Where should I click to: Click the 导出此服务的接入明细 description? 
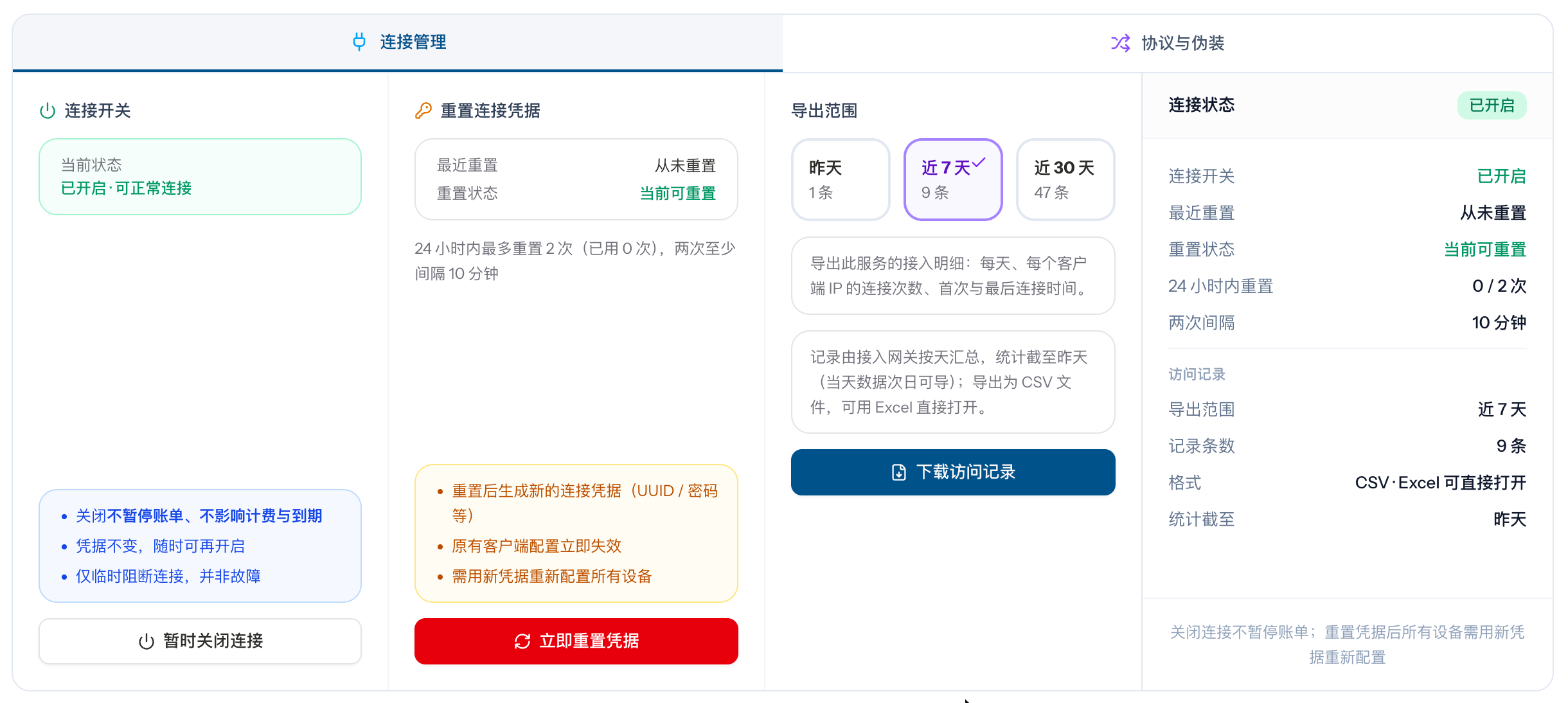[x=953, y=276]
